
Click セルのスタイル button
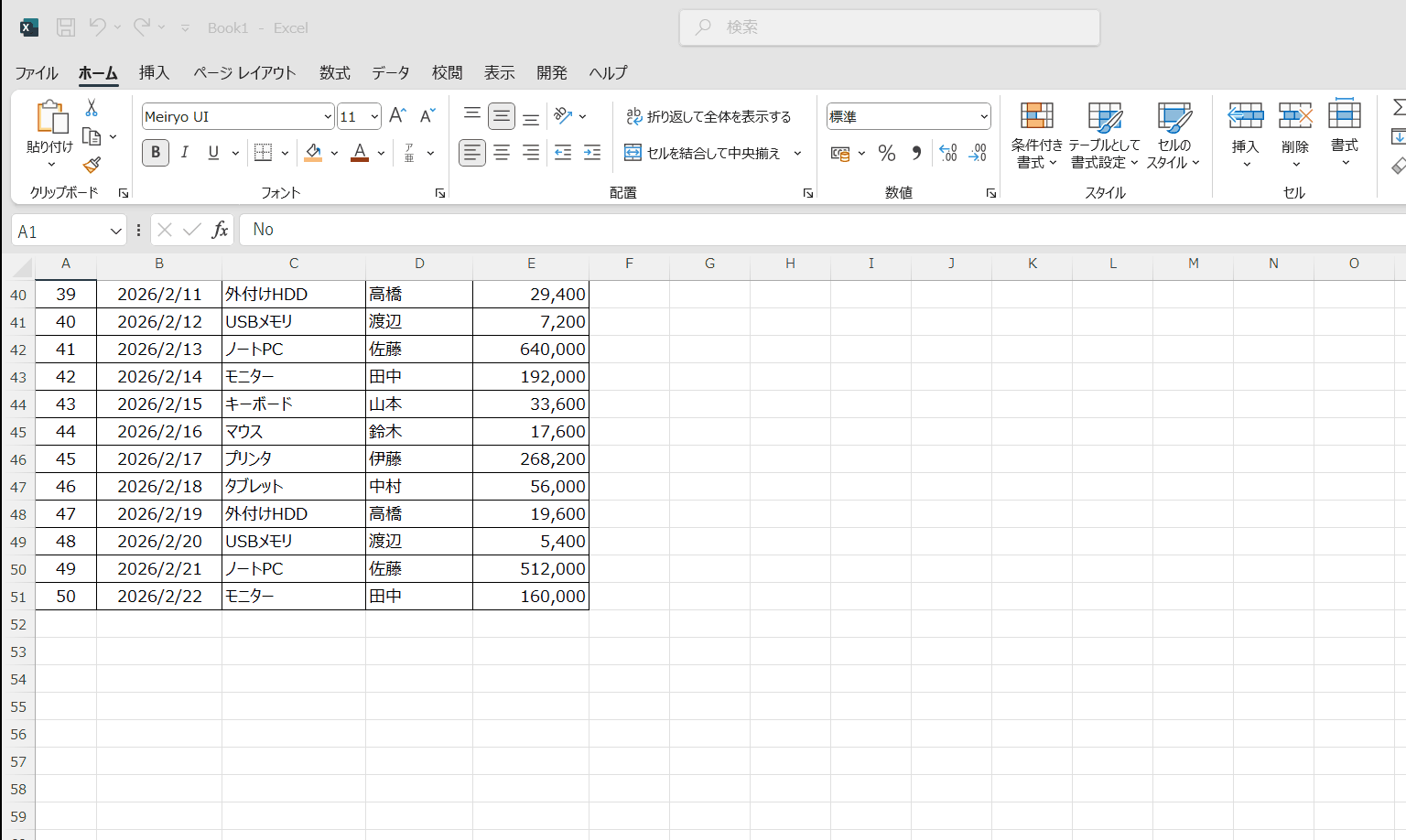(x=1173, y=135)
